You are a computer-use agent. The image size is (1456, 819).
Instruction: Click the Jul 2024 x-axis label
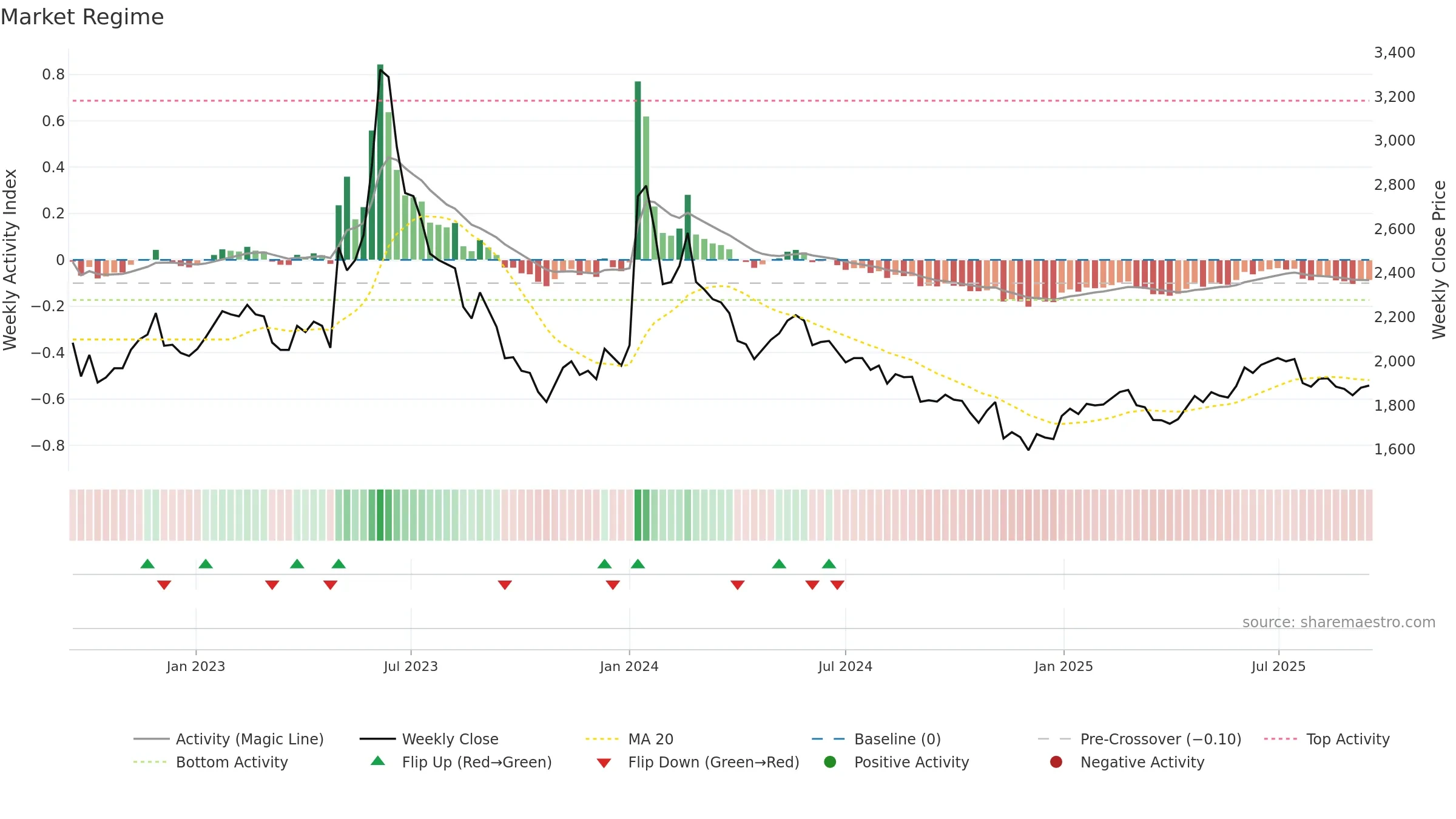point(845,666)
